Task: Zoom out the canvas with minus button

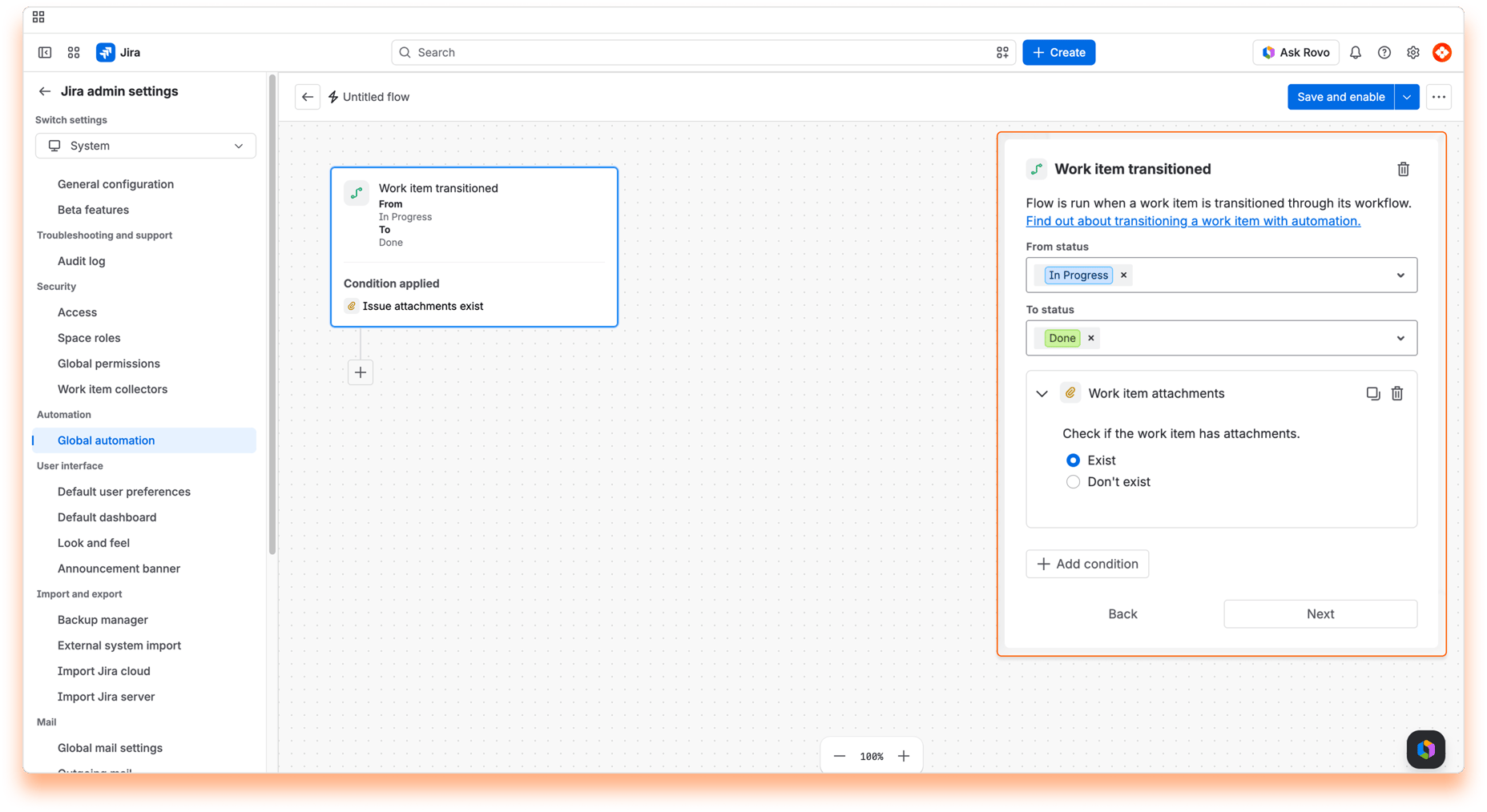Action: pos(840,756)
